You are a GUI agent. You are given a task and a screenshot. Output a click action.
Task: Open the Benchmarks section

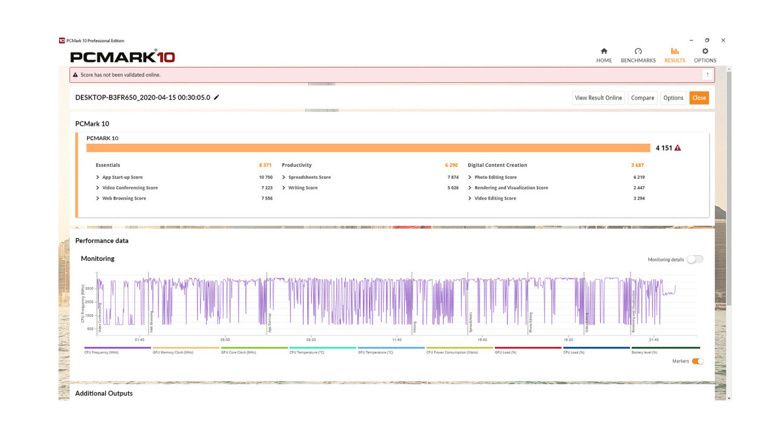point(638,55)
